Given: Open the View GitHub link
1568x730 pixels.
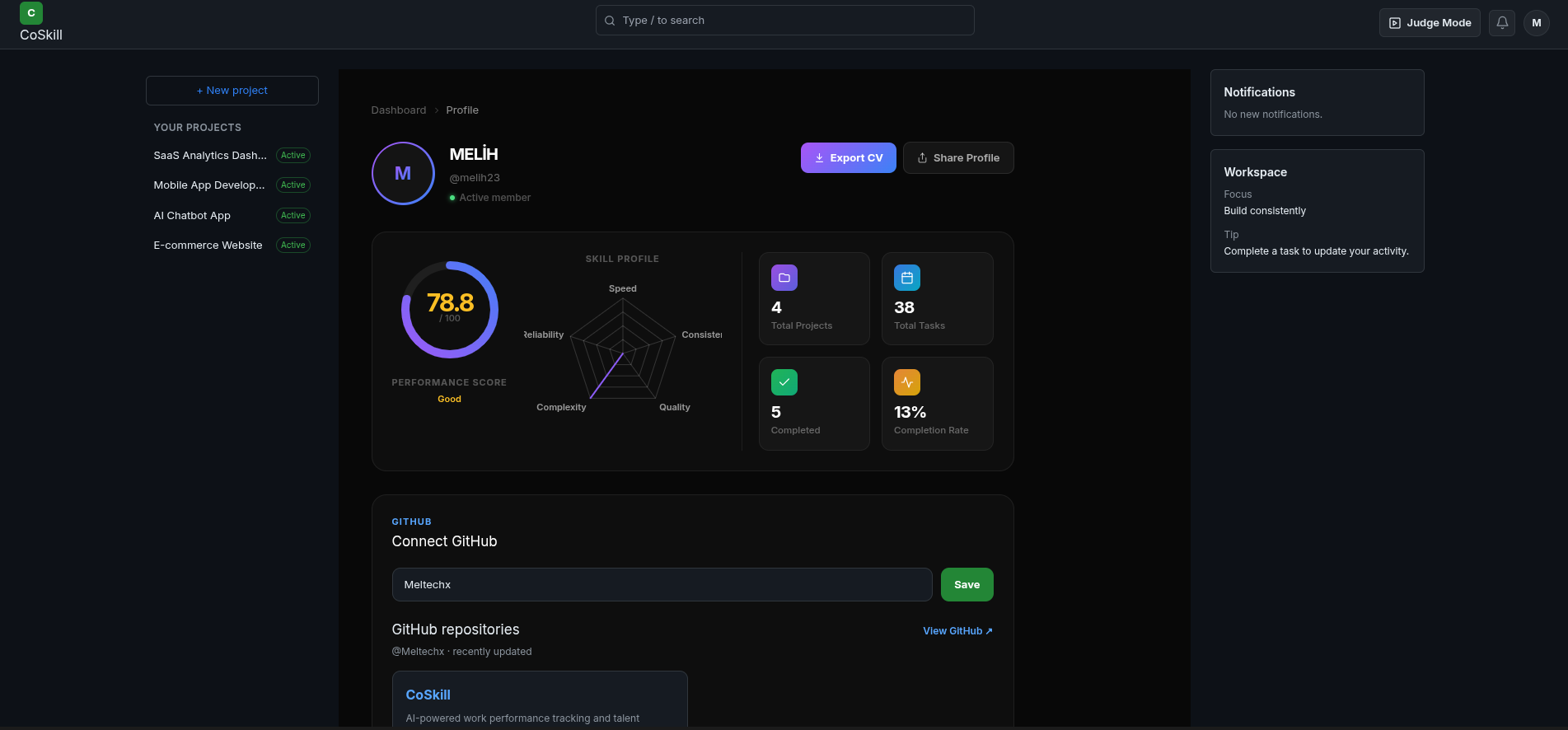Looking at the screenshot, I should [957, 631].
